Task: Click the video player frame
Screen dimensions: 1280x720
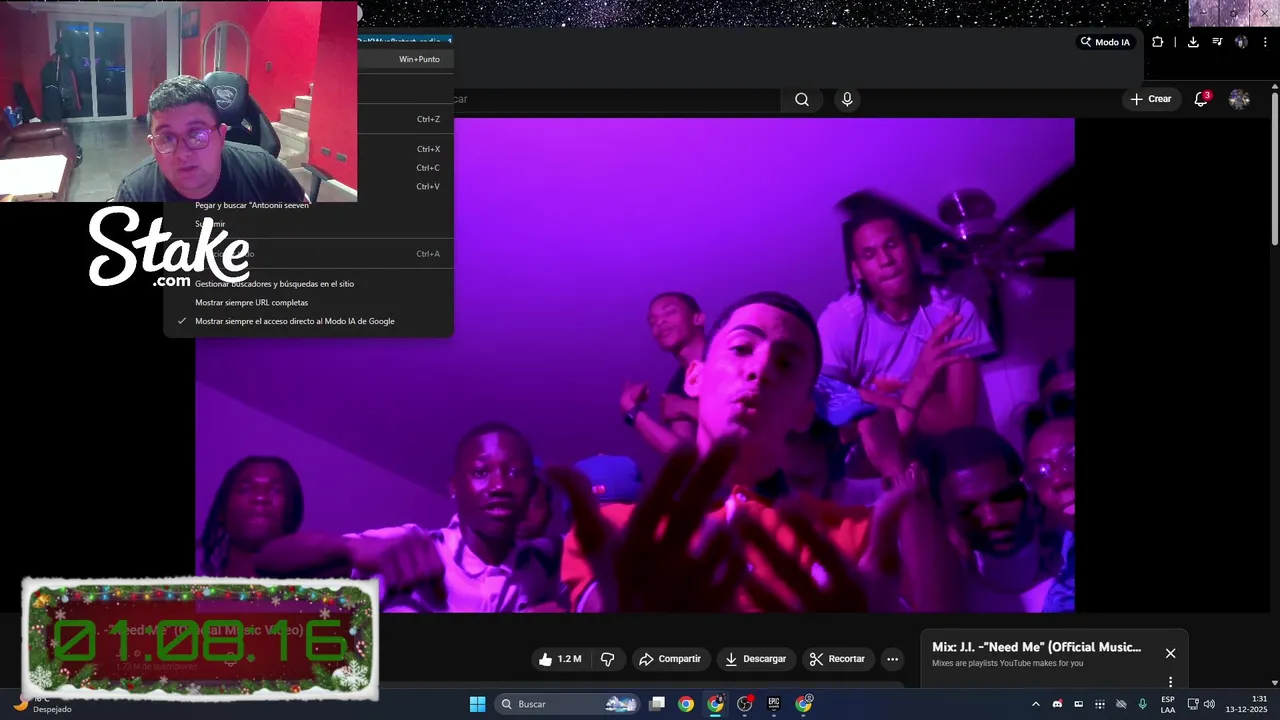Action: click(x=635, y=365)
